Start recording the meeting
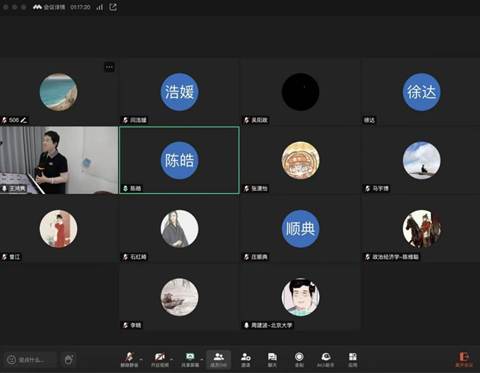 [x=299, y=359]
